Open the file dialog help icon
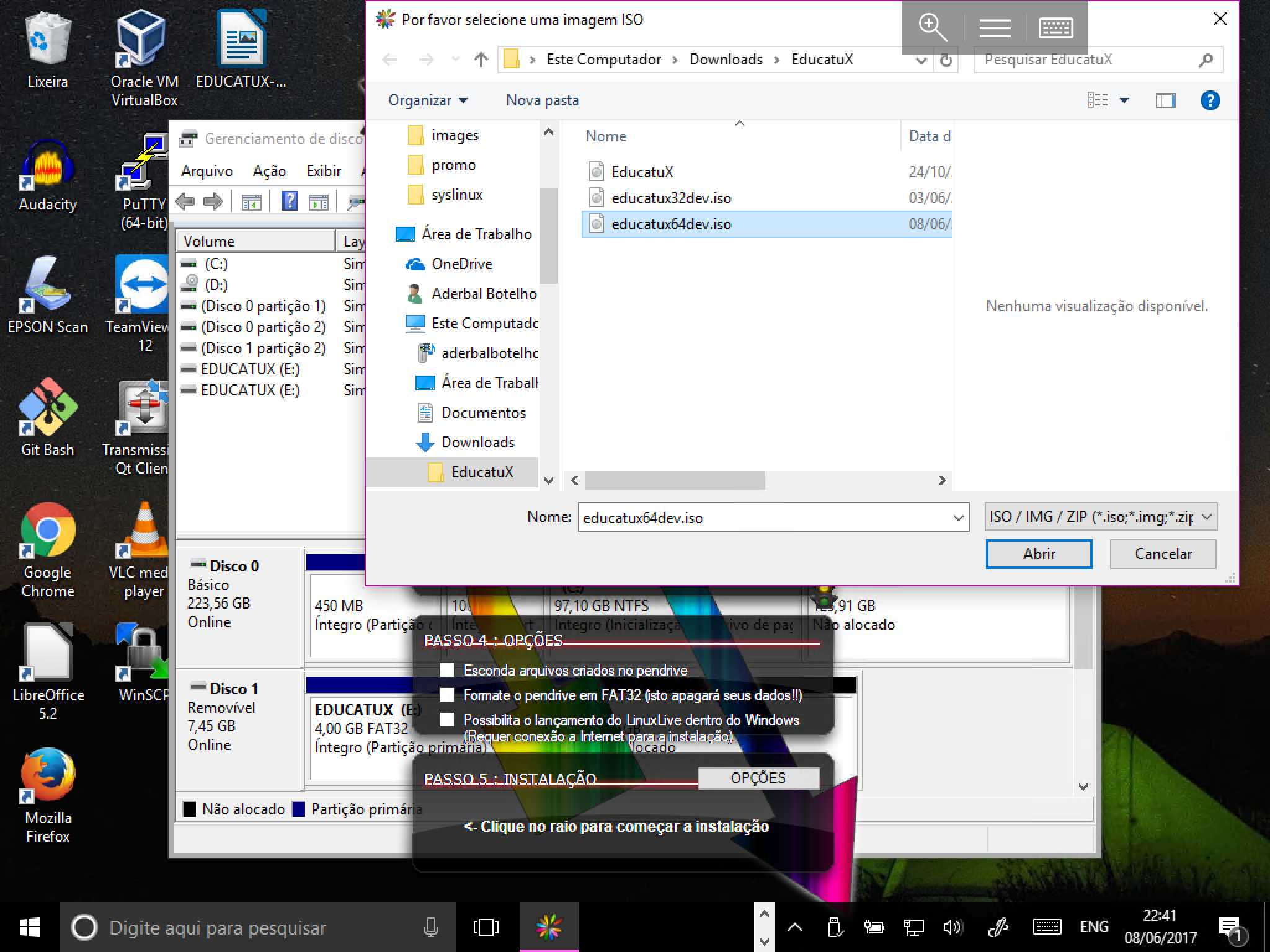Viewport: 1270px width, 952px height. tap(1210, 100)
